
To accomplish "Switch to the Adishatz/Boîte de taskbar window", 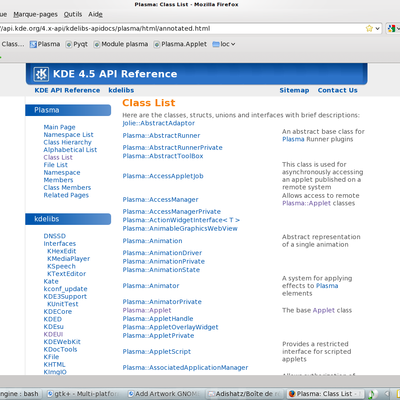I will tap(245, 394).
